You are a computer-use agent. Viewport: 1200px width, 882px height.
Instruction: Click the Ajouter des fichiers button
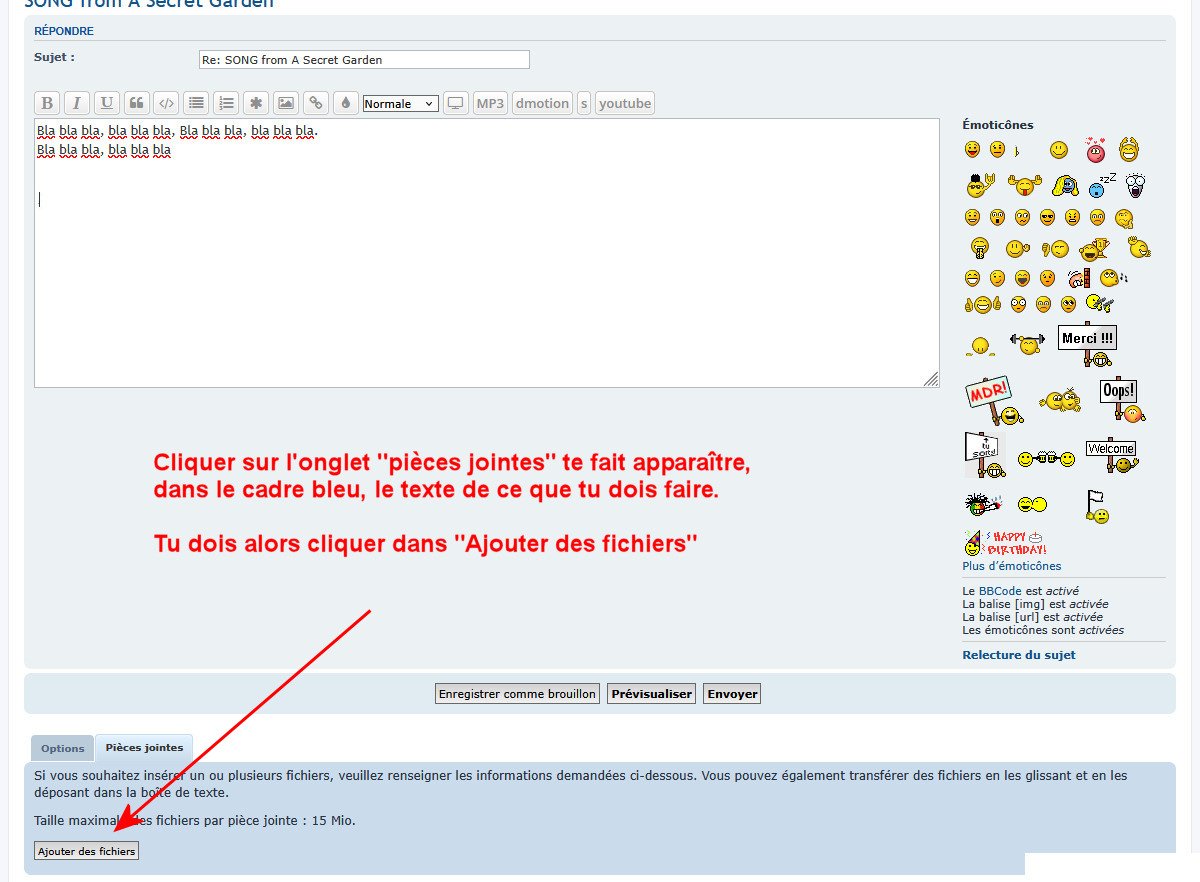(86, 851)
